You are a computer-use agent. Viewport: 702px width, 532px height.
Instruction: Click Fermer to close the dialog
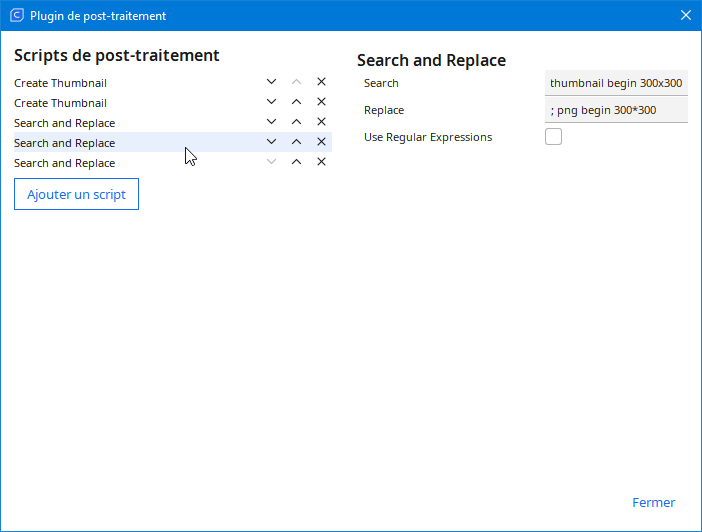(x=653, y=503)
